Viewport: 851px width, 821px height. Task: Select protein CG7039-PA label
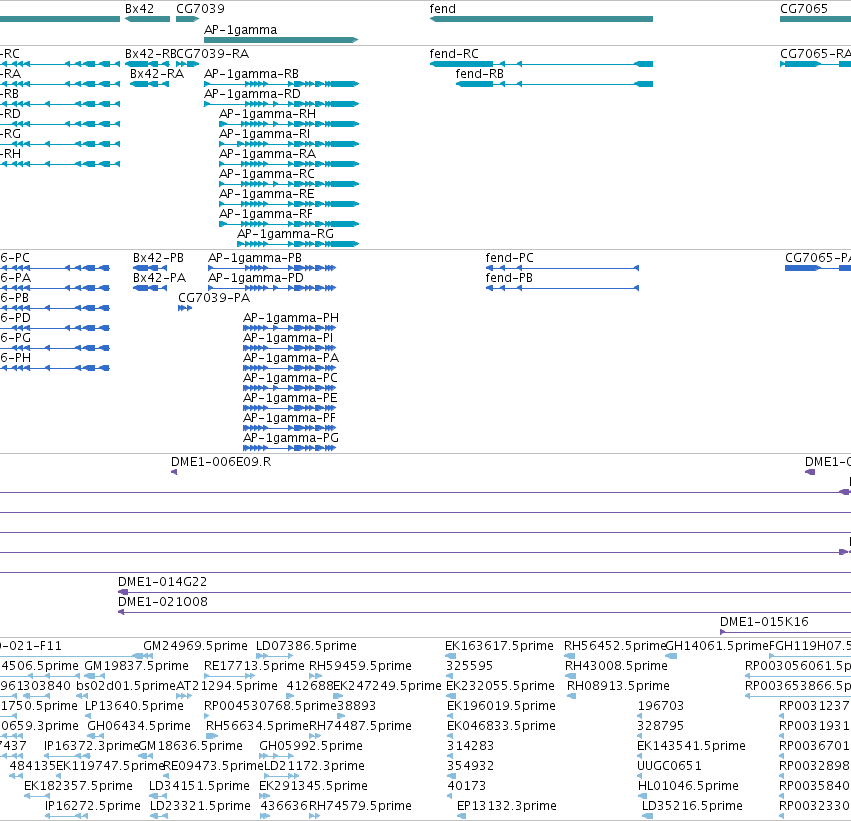[x=214, y=298]
